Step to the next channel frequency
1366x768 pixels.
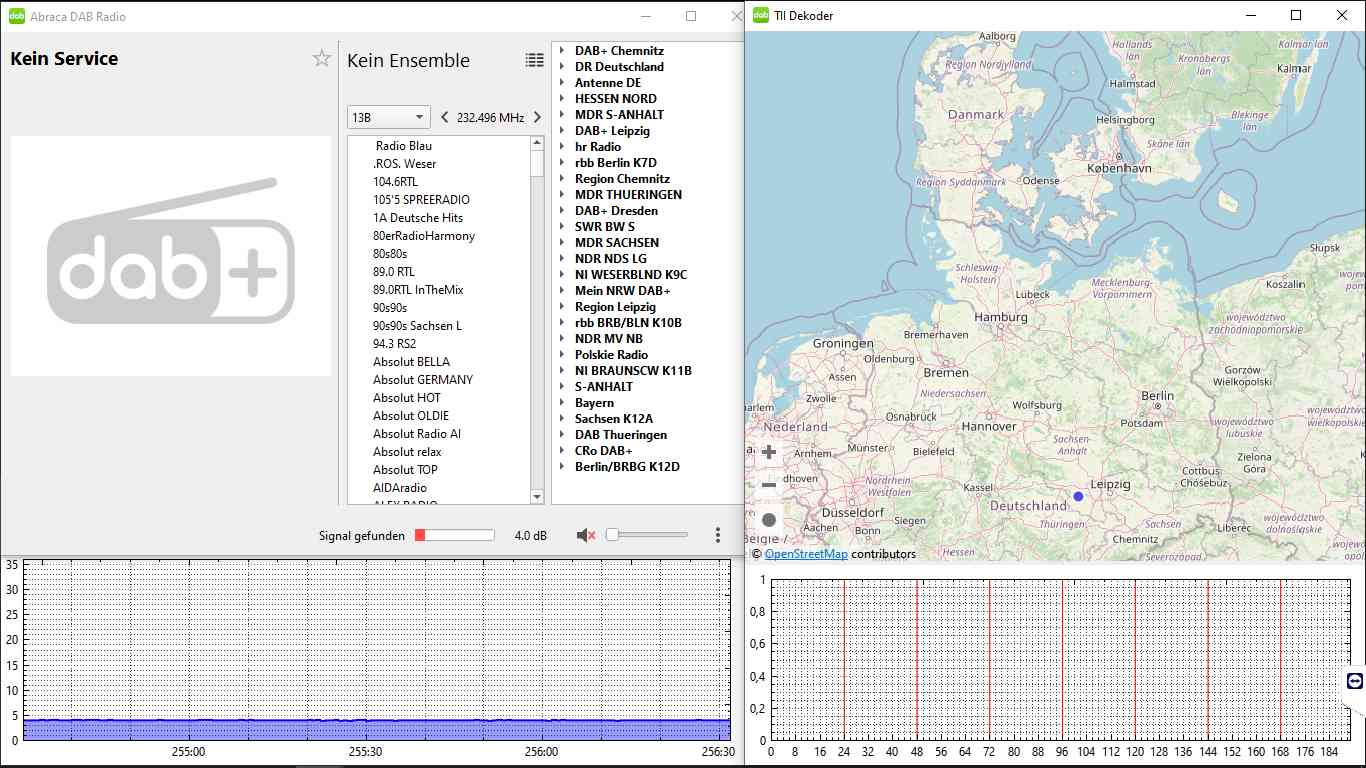click(537, 117)
